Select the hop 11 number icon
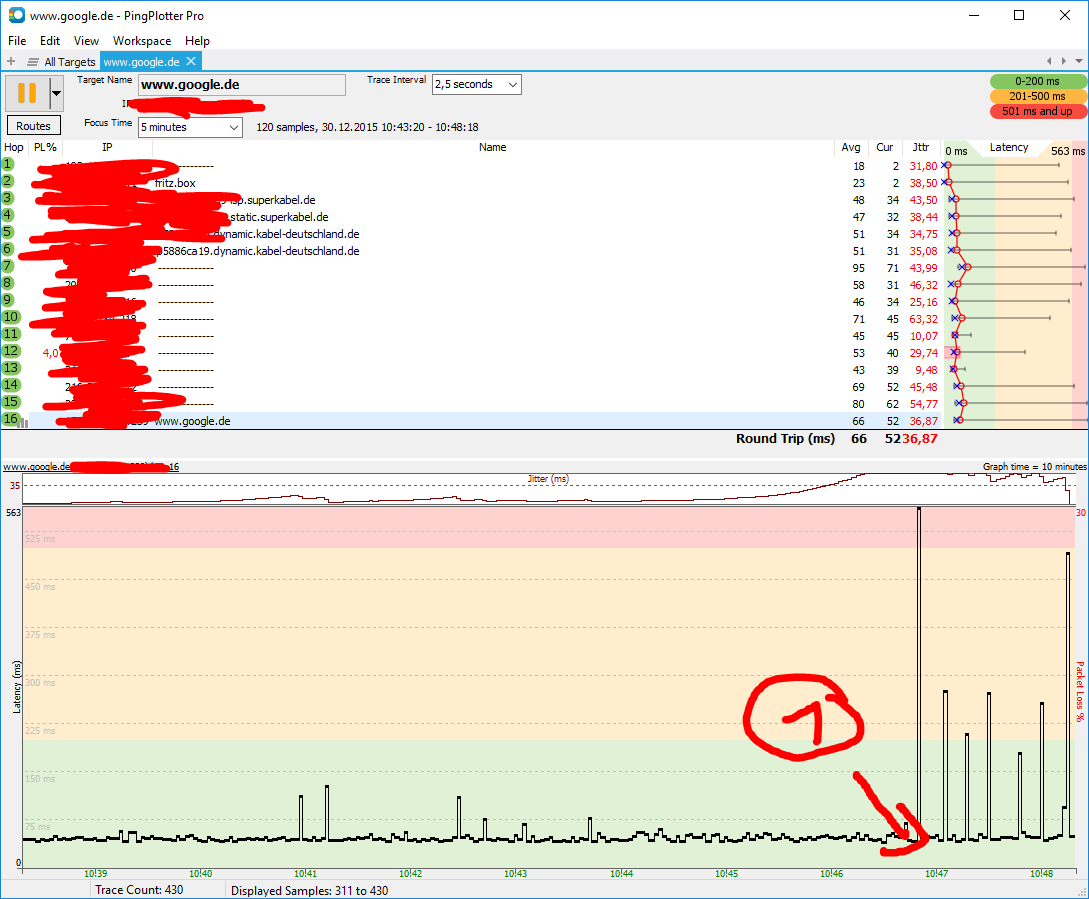 [x=10, y=334]
